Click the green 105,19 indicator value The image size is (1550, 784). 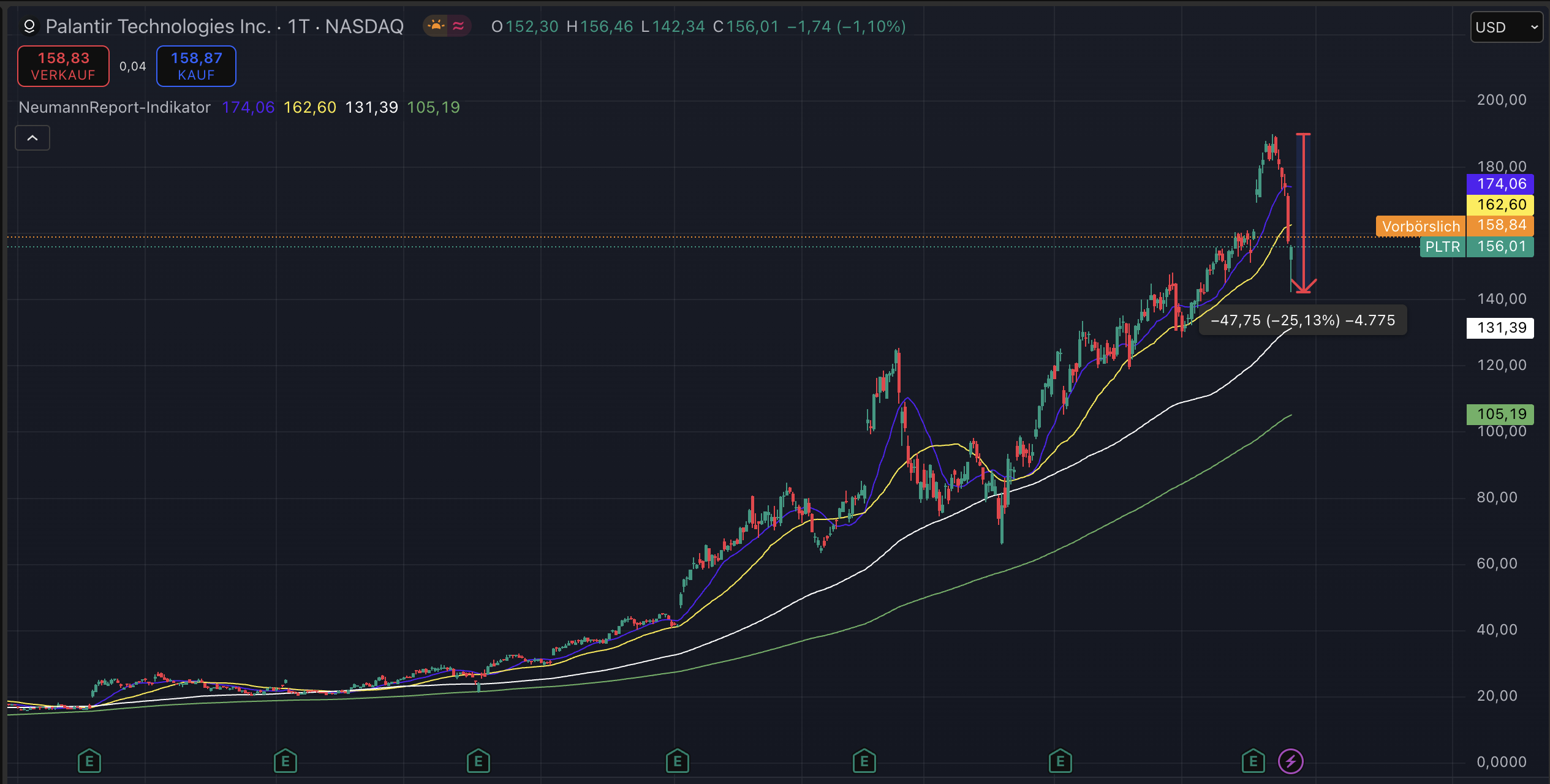click(434, 107)
